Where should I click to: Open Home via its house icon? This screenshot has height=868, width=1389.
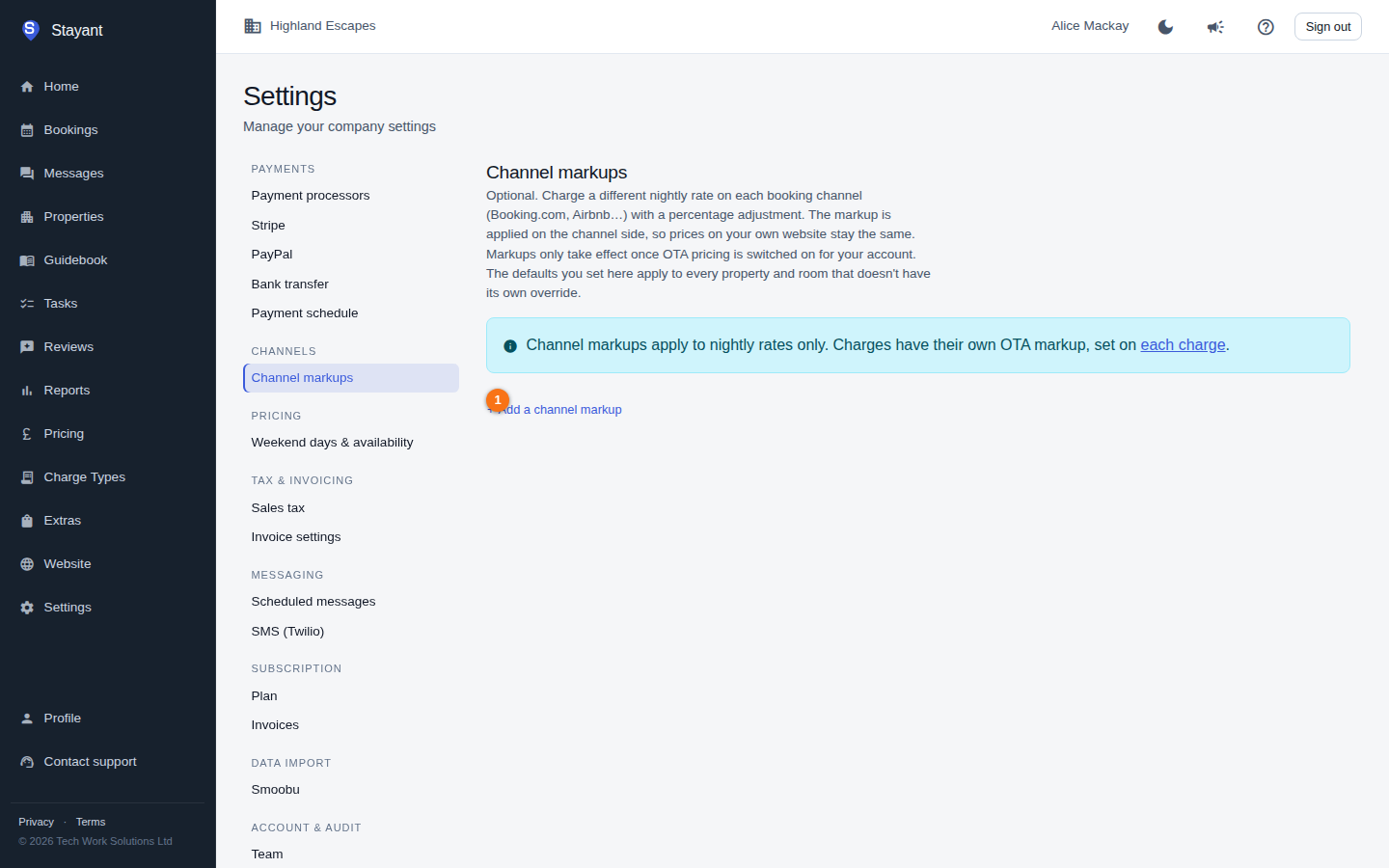[x=27, y=87]
